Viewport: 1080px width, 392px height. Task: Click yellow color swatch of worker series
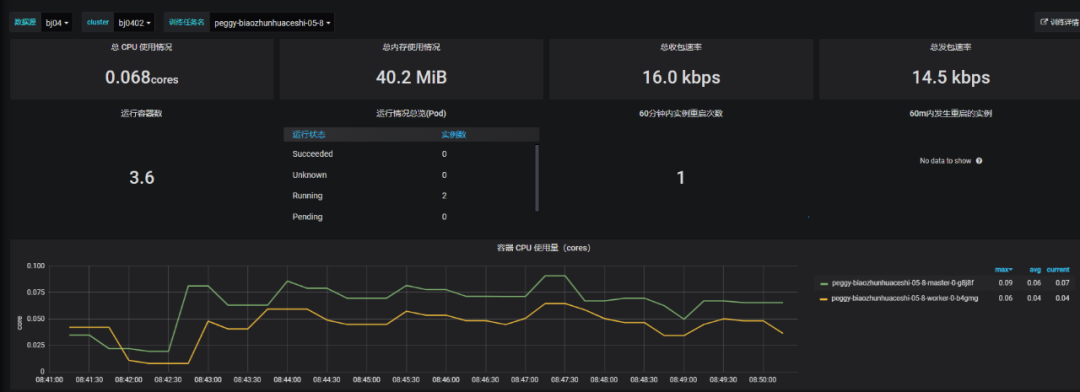tap(824, 298)
